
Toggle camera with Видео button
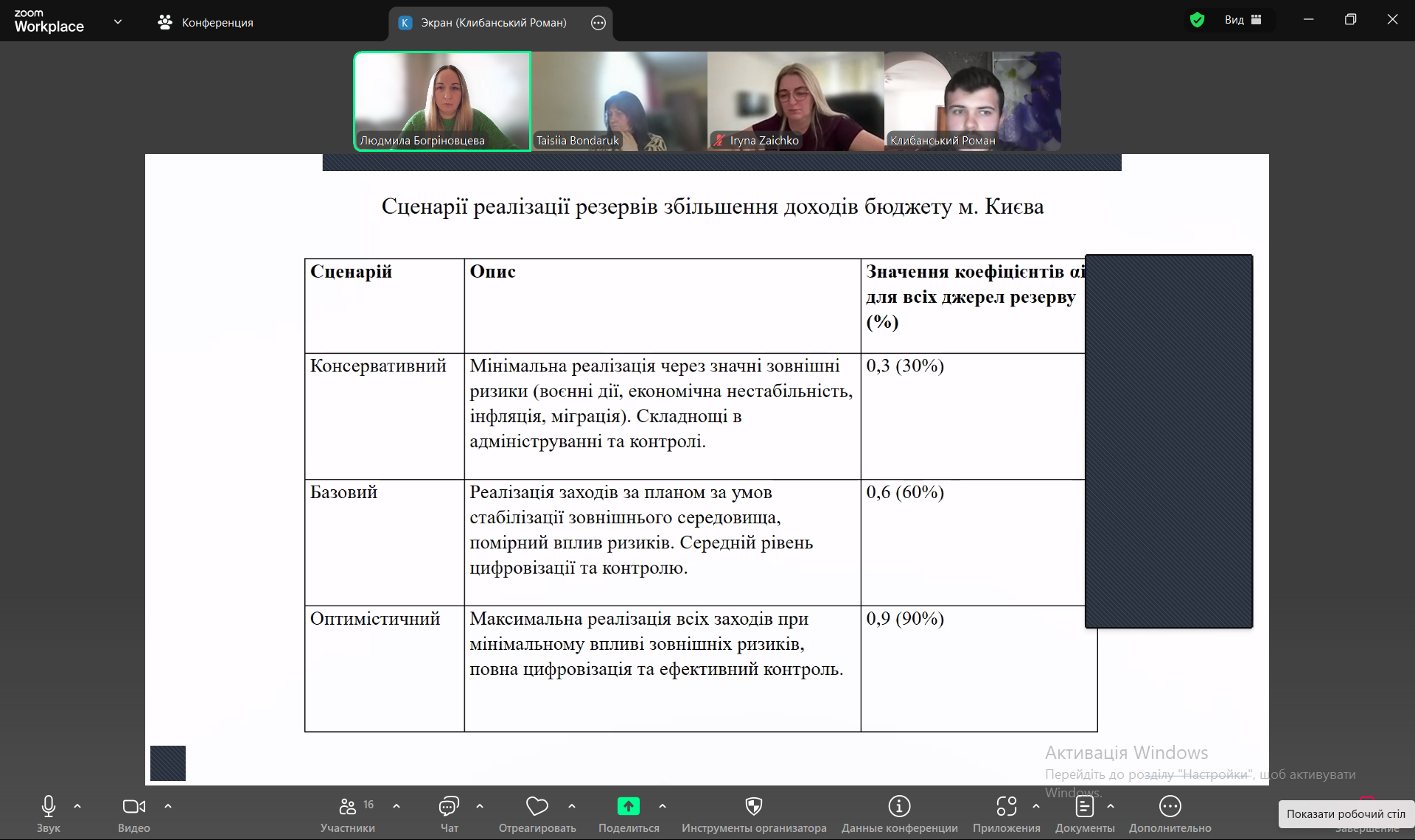click(133, 807)
